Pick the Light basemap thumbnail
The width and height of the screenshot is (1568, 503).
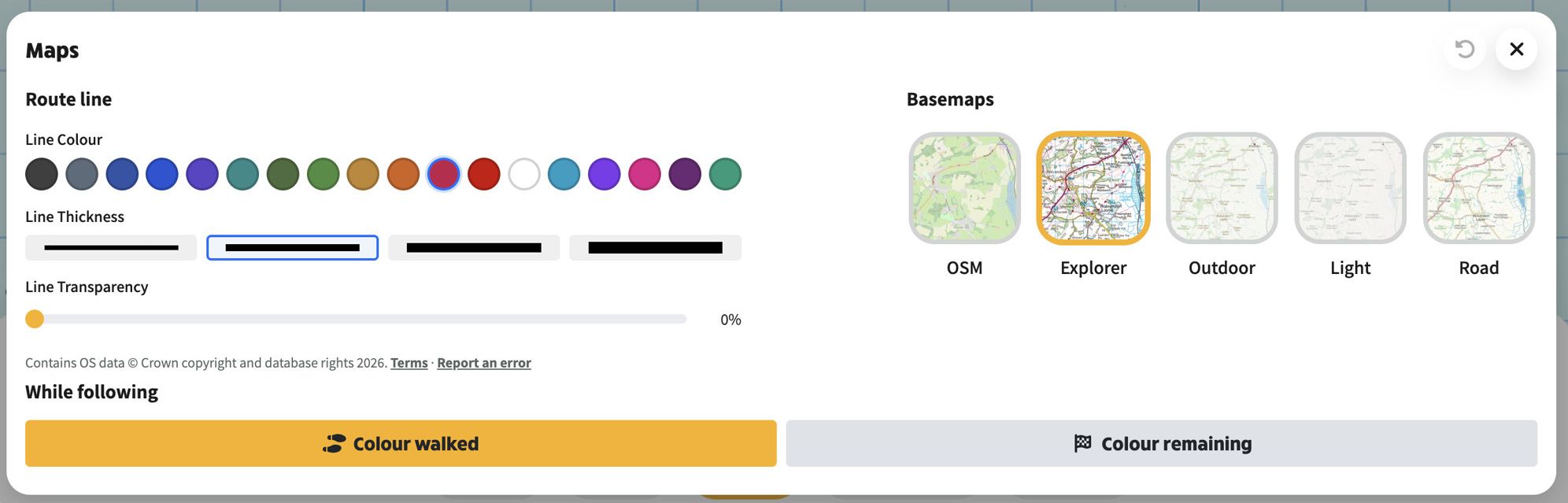point(1351,188)
